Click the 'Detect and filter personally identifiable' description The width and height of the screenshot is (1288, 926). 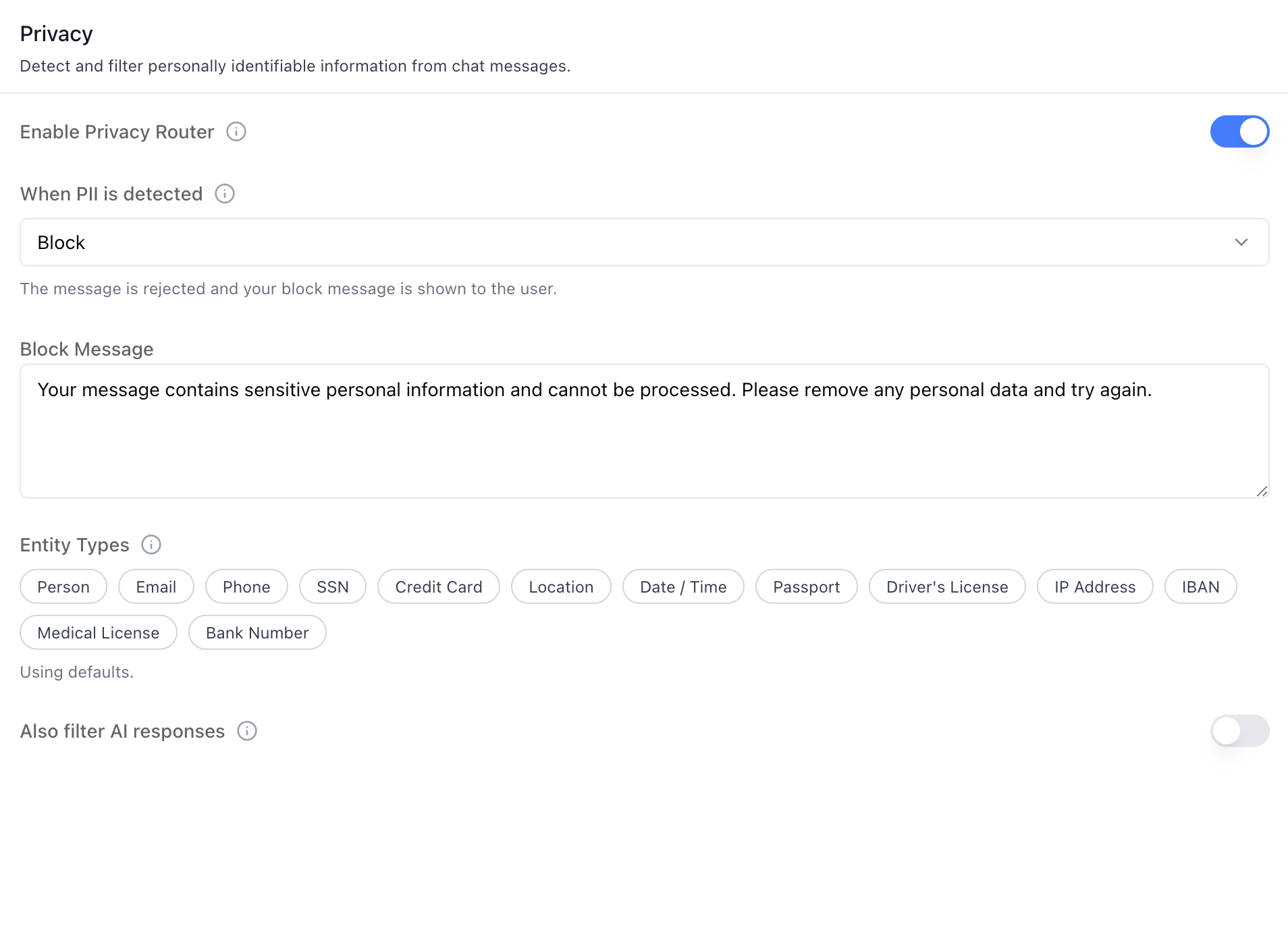point(295,66)
